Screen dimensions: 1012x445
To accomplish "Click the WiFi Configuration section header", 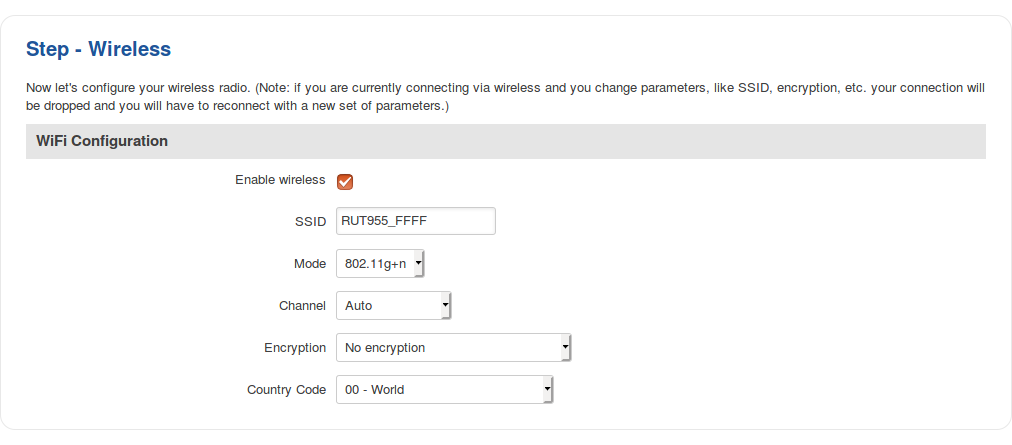I will tap(102, 142).
